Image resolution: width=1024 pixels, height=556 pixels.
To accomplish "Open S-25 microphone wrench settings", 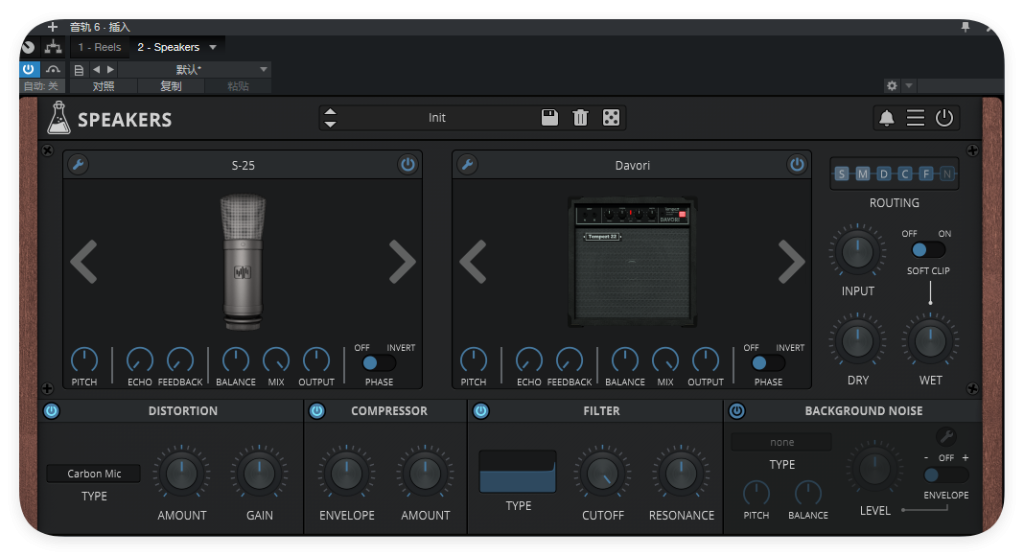I will tap(78, 164).
